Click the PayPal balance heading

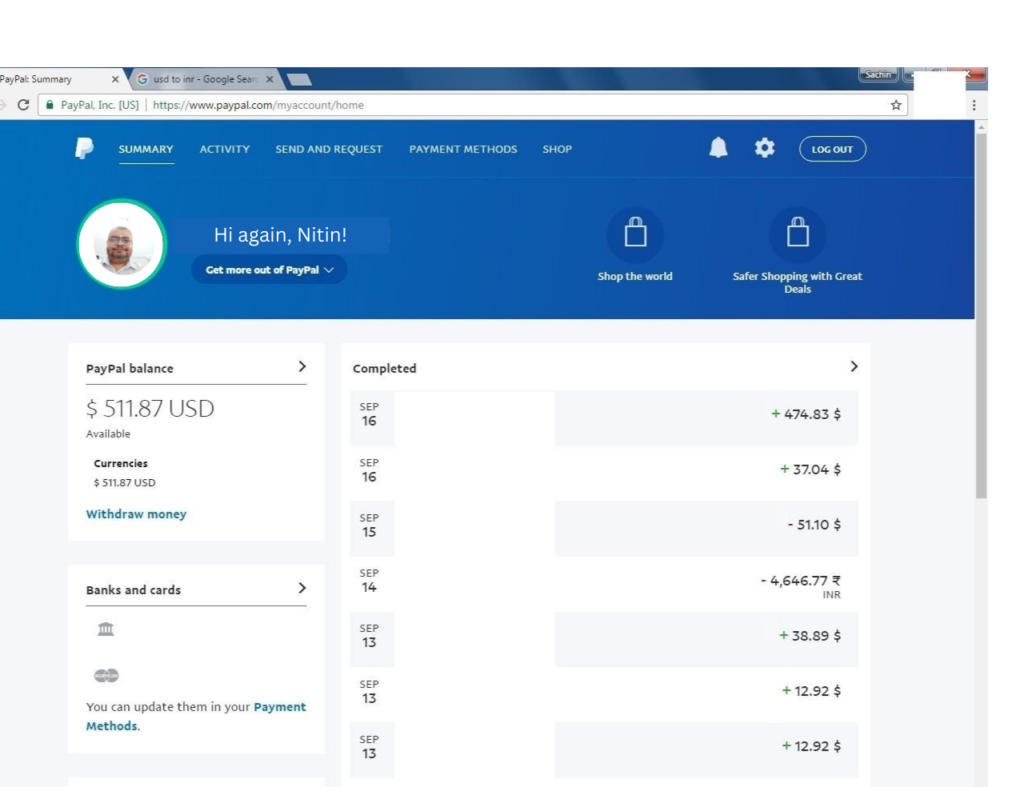(129, 368)
